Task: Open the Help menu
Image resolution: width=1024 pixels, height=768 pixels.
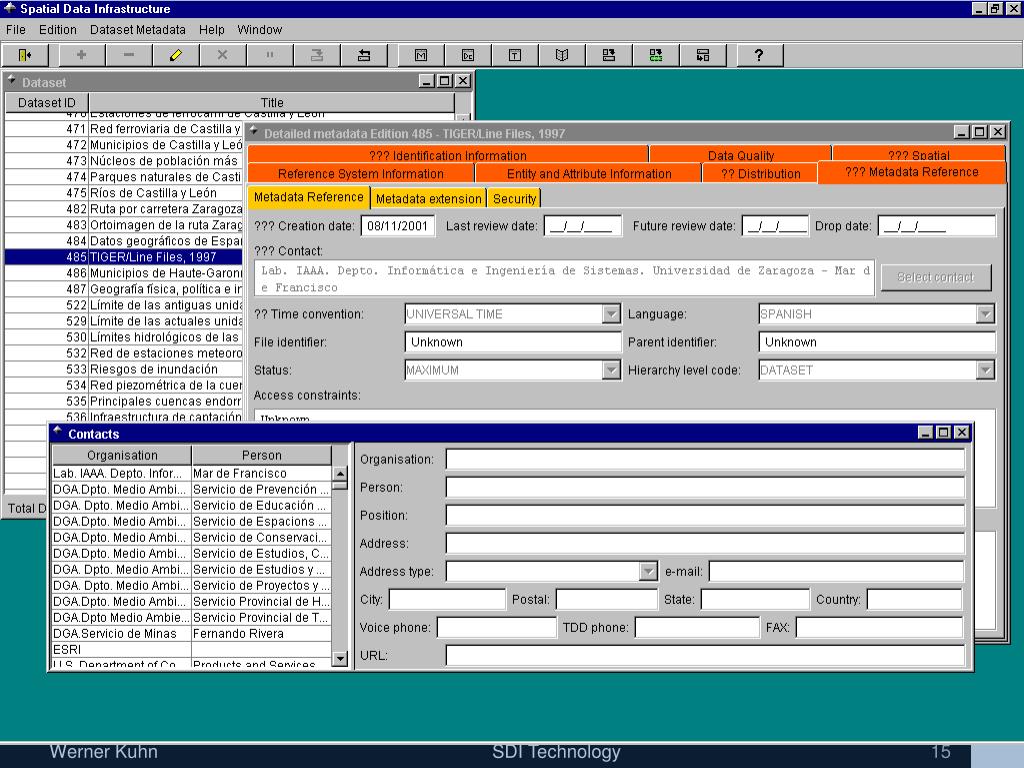Action: click(212, 30)
